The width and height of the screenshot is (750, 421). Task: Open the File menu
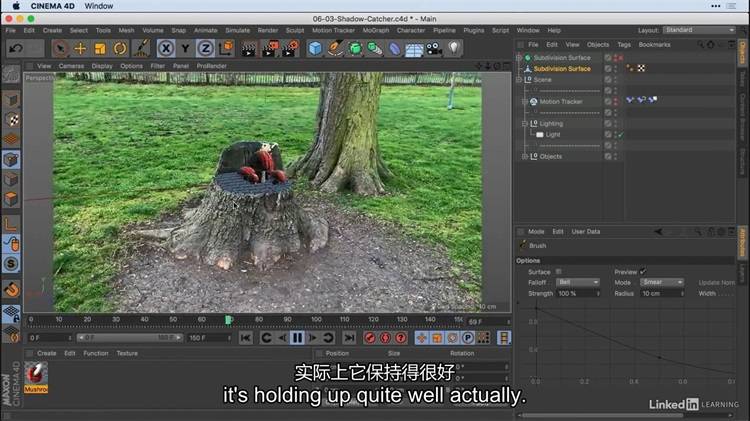click(11, 30)
